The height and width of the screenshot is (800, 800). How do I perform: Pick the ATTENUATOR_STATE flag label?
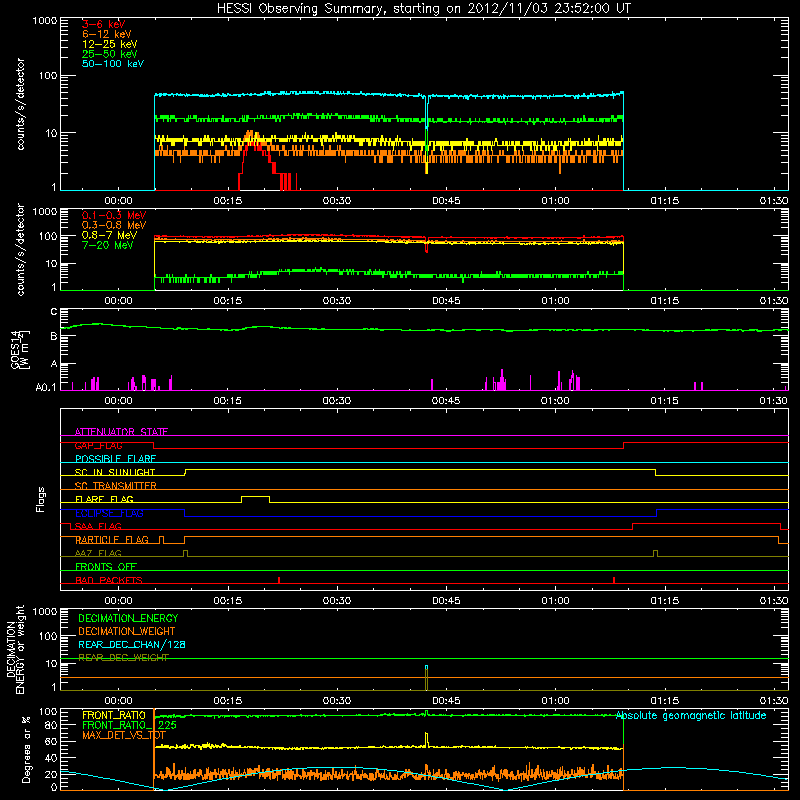pos(121,432)
